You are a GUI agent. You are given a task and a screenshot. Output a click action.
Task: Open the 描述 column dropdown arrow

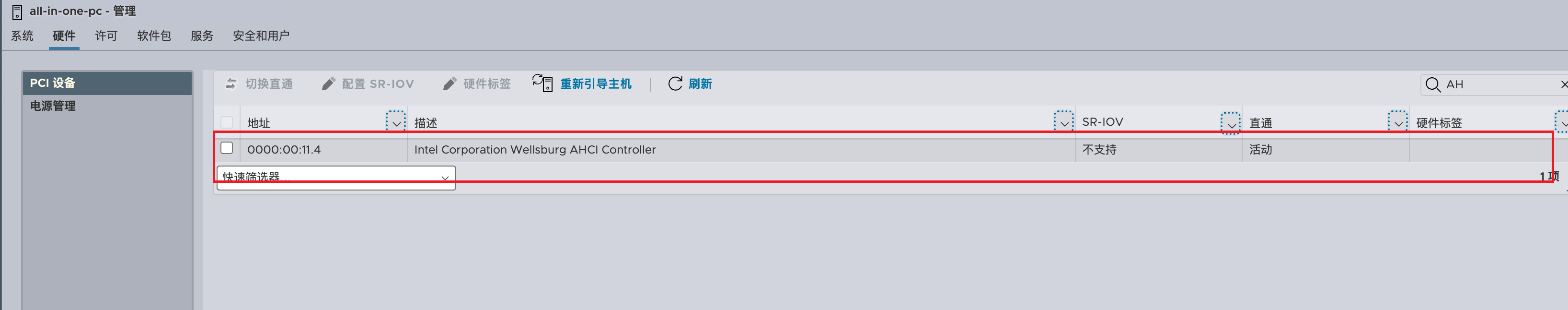[x=1063, y=121]
